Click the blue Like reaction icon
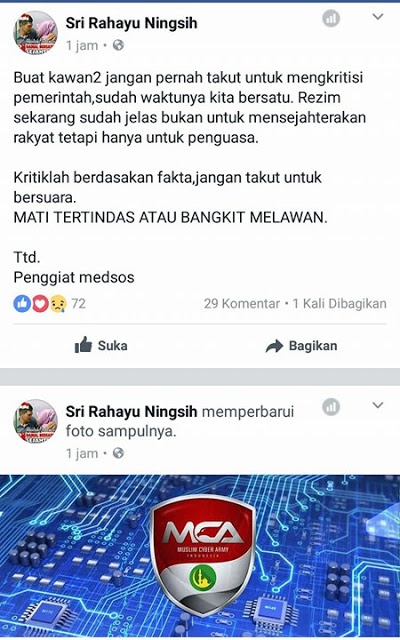This screenshot has width=400, height=640. pos(22,304)
